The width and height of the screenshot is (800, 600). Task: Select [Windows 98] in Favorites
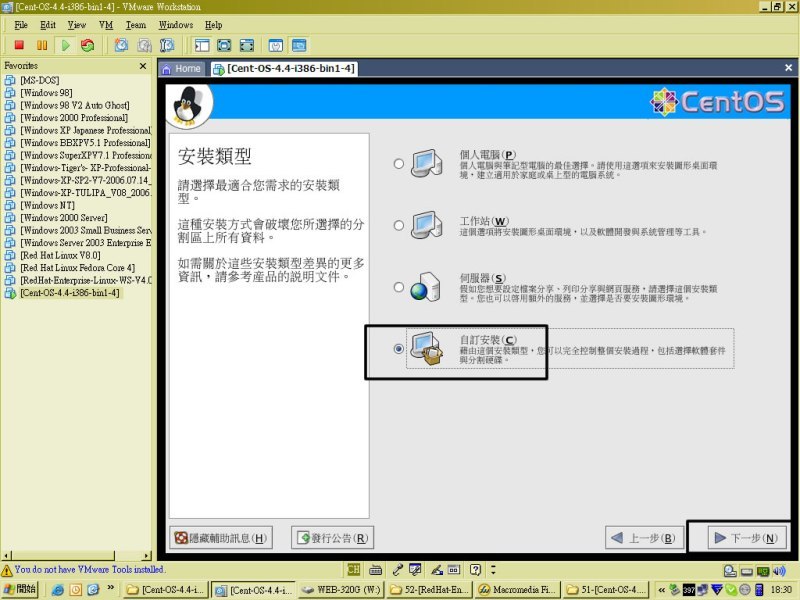coord(46,93)
